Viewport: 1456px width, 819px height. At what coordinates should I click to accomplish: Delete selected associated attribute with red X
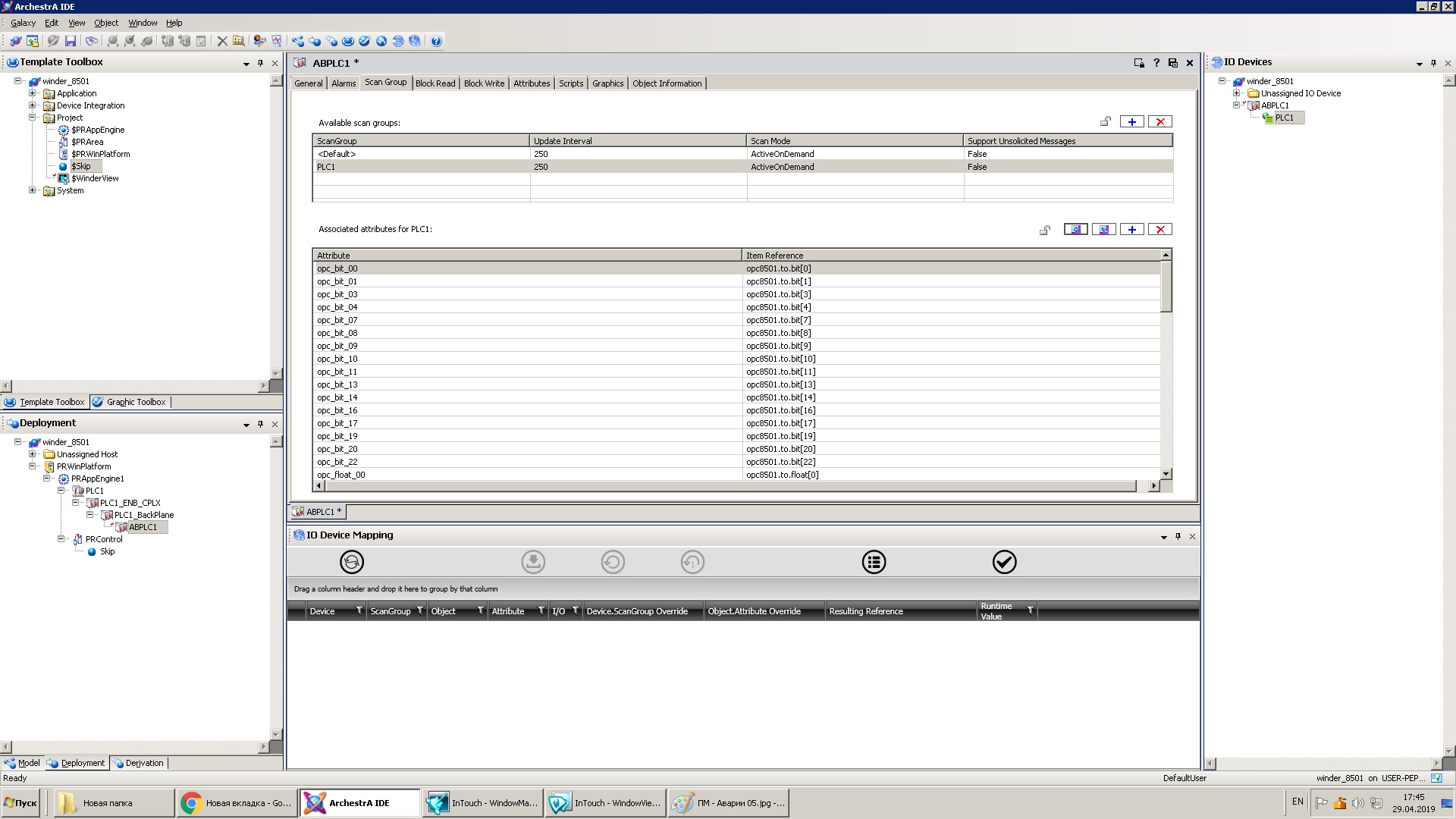tap(1159, 230)
